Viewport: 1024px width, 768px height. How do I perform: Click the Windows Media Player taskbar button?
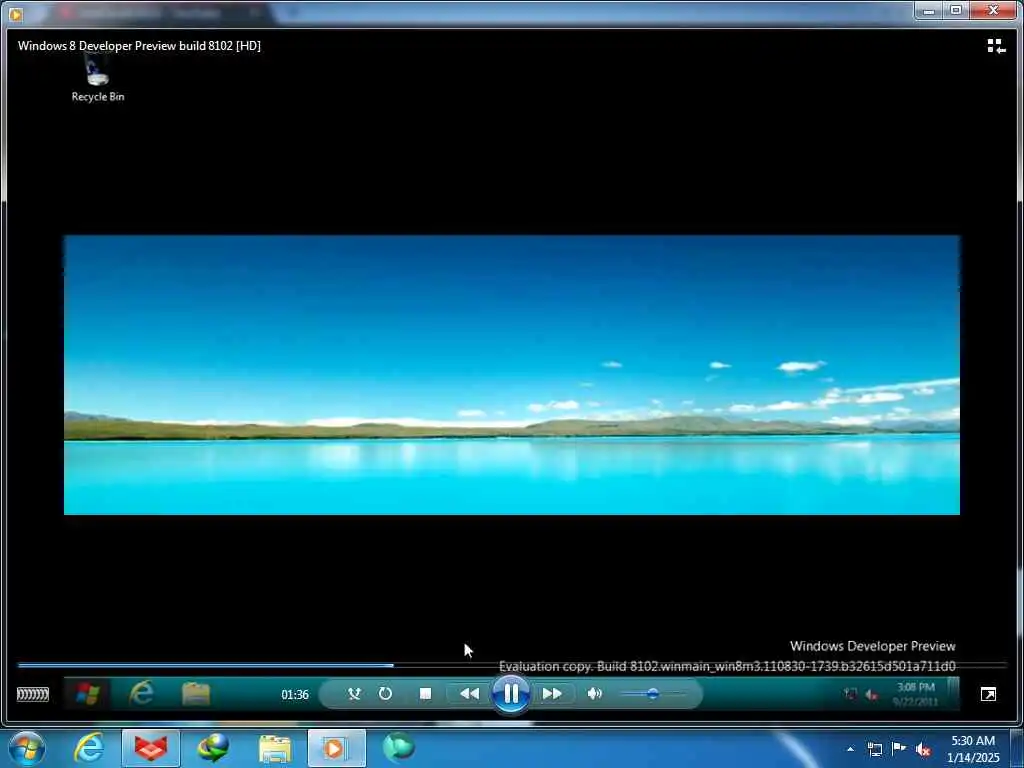click(x=336, y=748)
